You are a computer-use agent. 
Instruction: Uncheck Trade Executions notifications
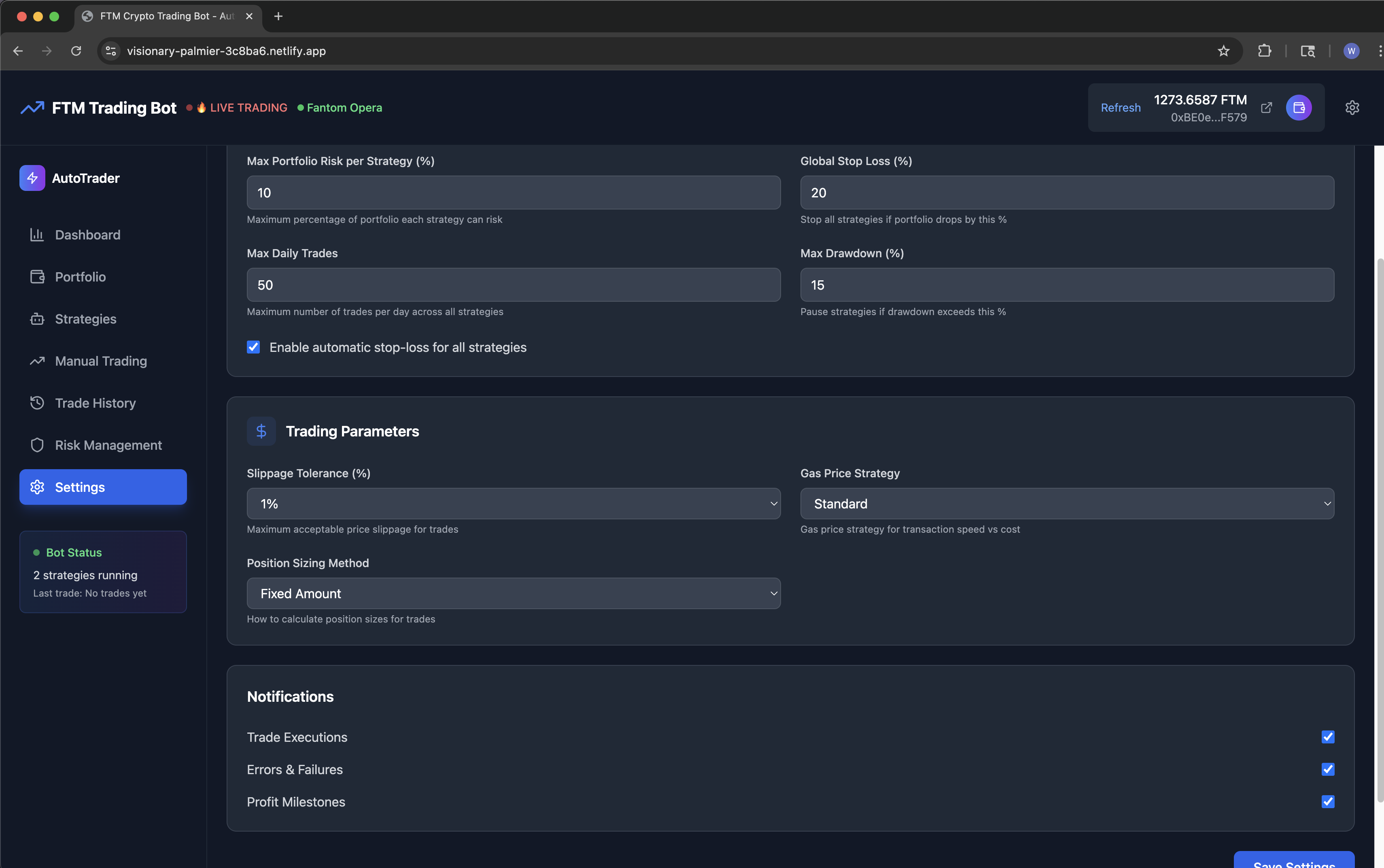pyautogui.click(x=1327, y=737)
